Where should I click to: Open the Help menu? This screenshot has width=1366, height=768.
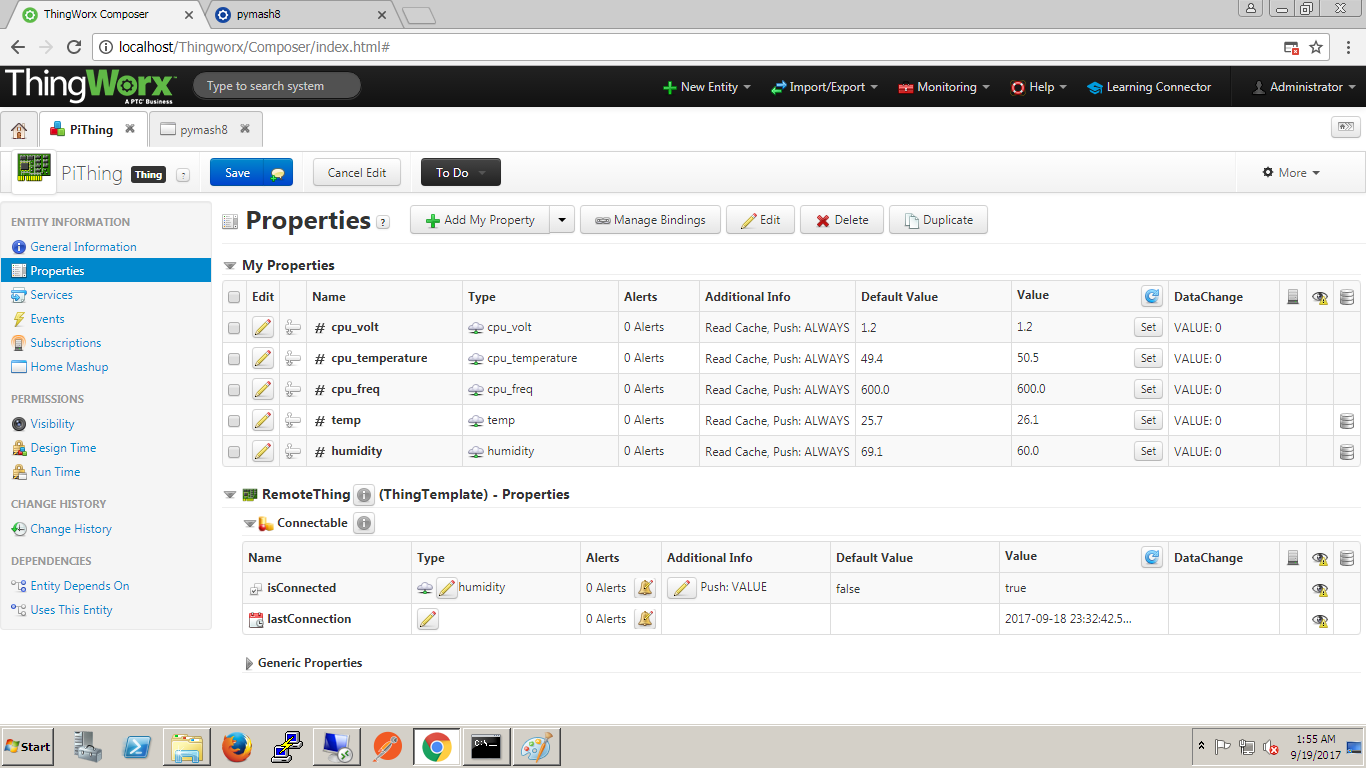[1038, 87]
